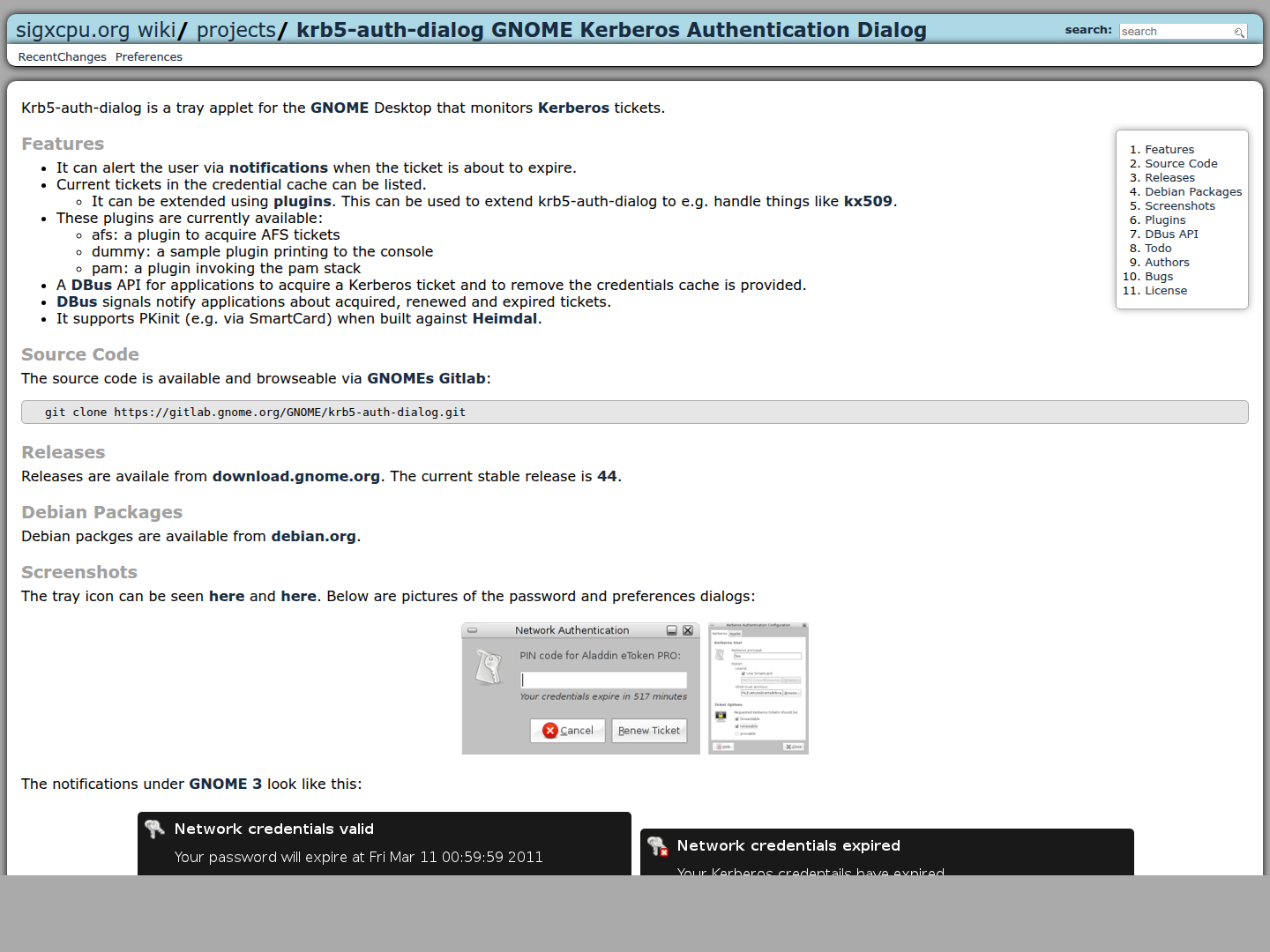Click the Screenshots section heading

[x=79, y=572]
